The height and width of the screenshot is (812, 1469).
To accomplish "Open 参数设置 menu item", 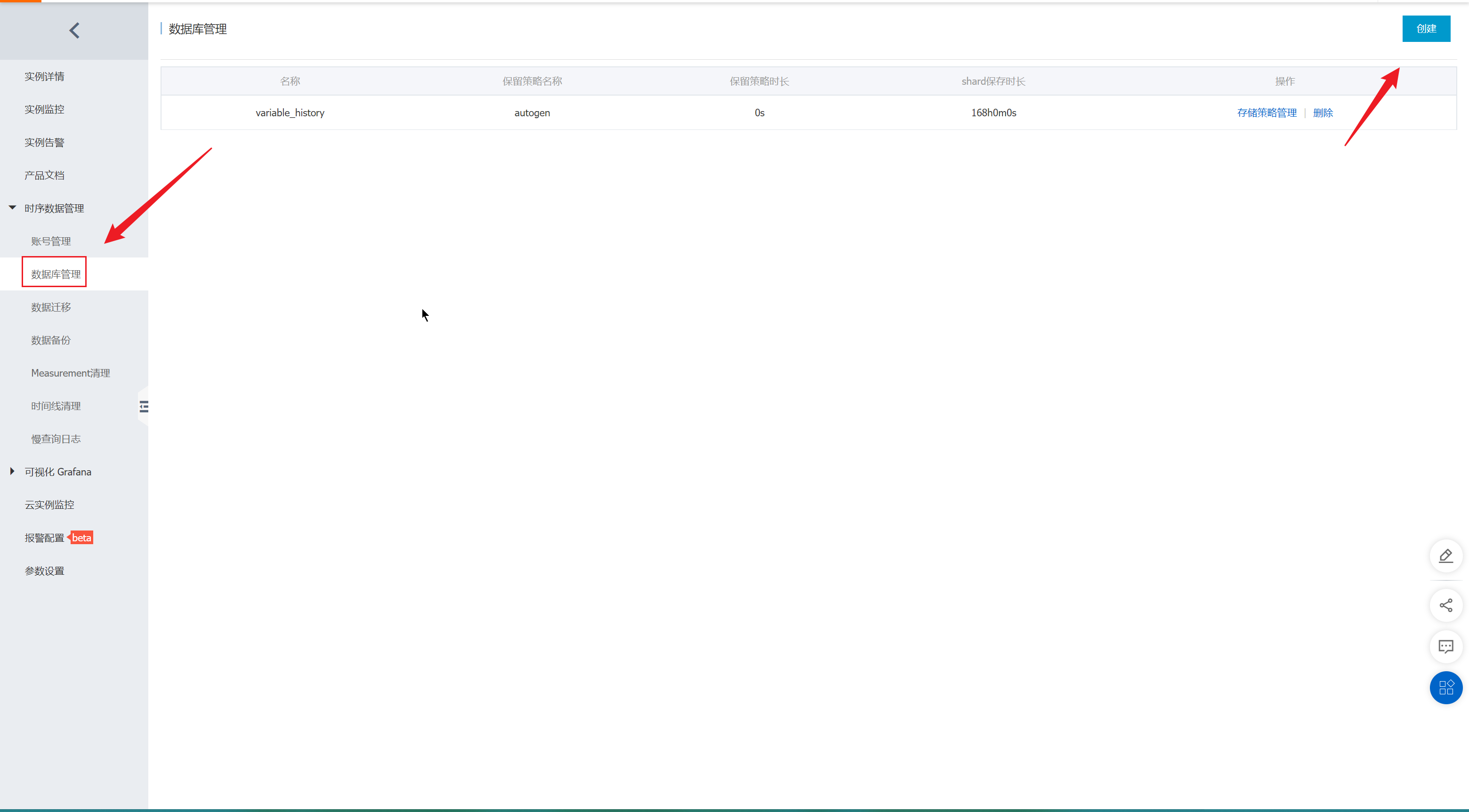I will point(44,571).
